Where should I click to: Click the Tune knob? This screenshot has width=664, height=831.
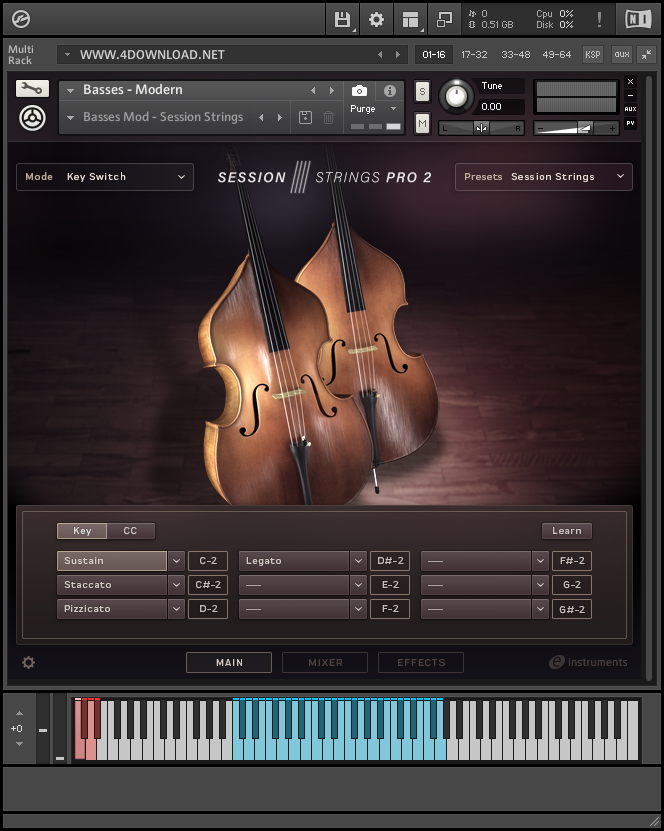coord(456,96)
